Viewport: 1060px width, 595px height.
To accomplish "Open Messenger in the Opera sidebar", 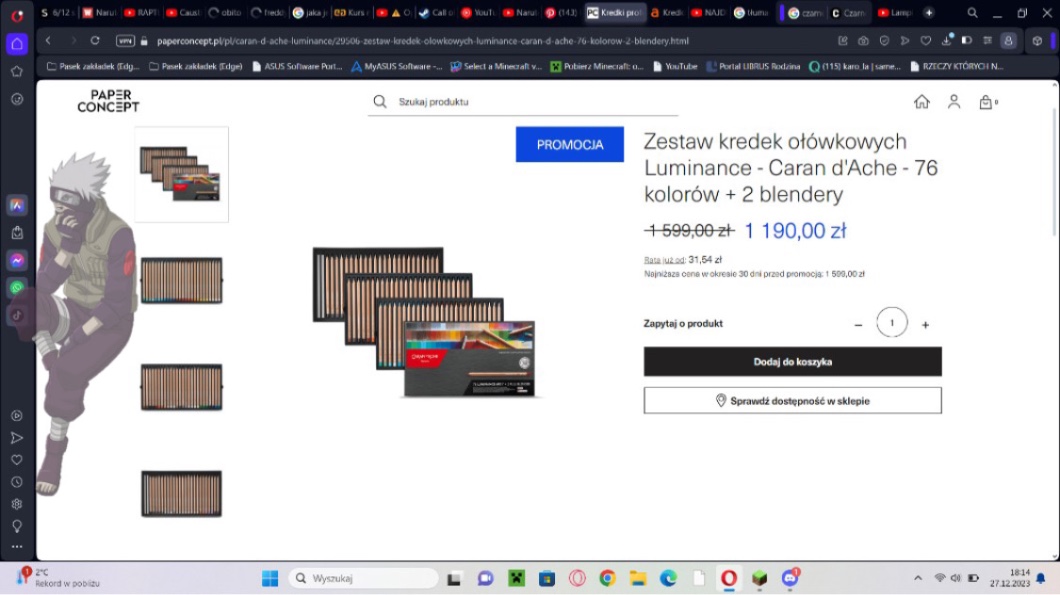I will point(17,260).
